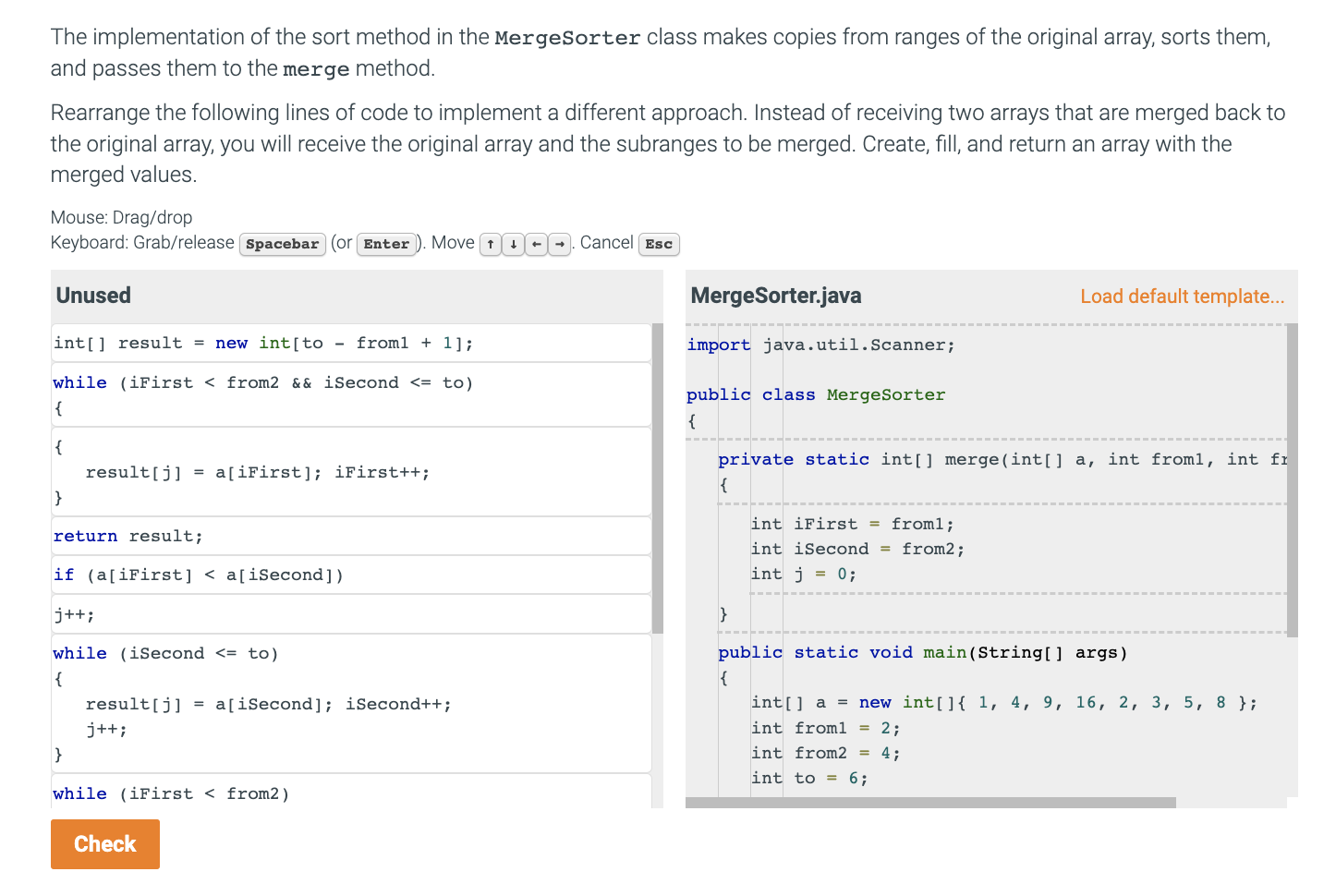Click the 'int from1 = 2;' line
This screenshot has width=1336, height=896.
pyautogui.click(x=825, y=728)
